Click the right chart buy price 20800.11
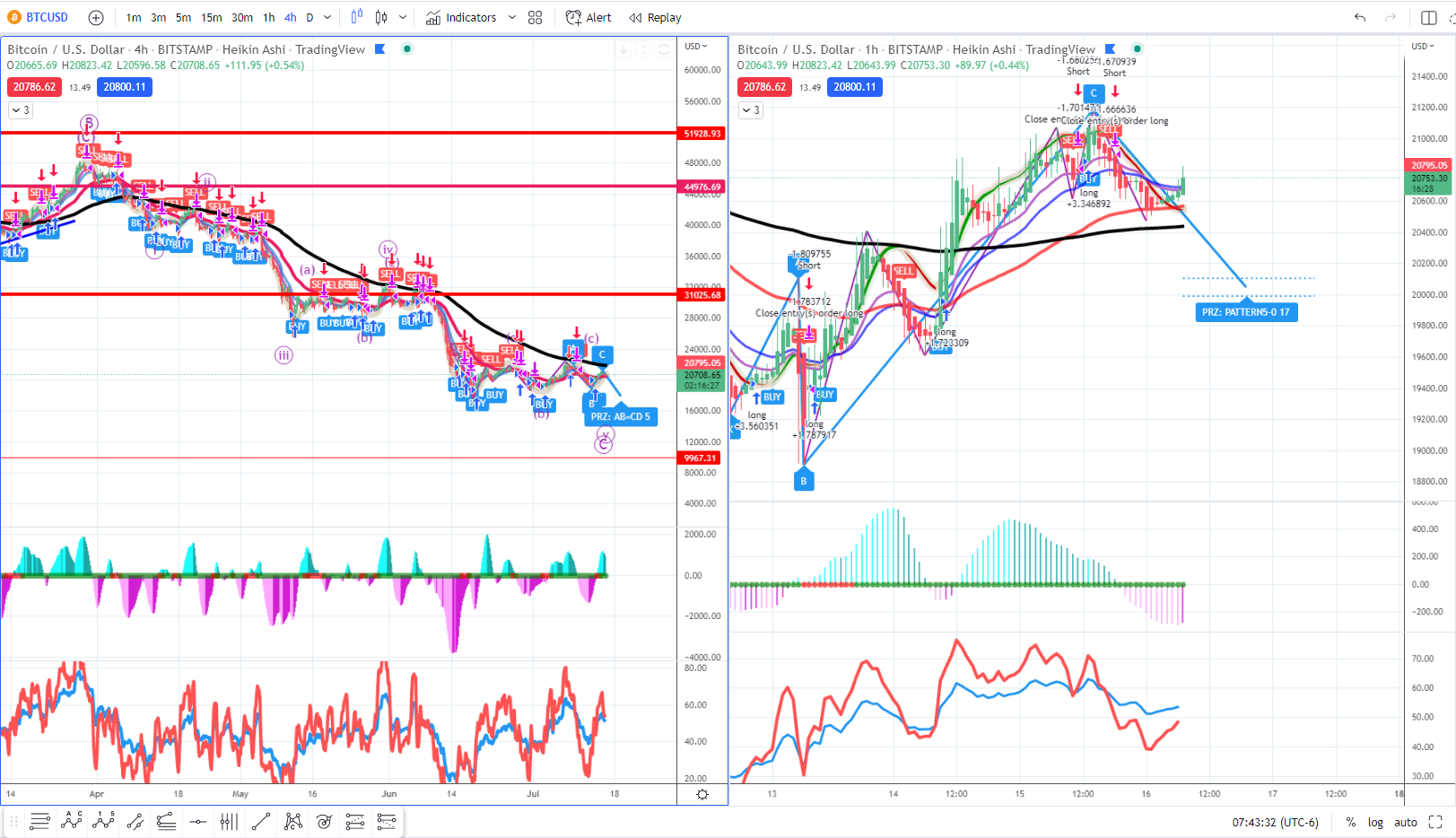 pyautogui.click(x=855, y=87)
